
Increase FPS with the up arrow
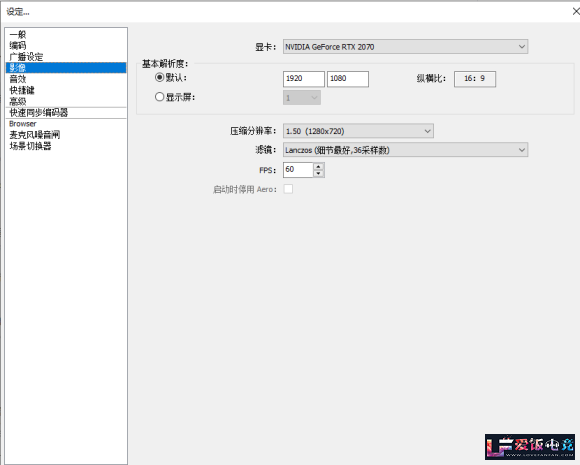318,166
